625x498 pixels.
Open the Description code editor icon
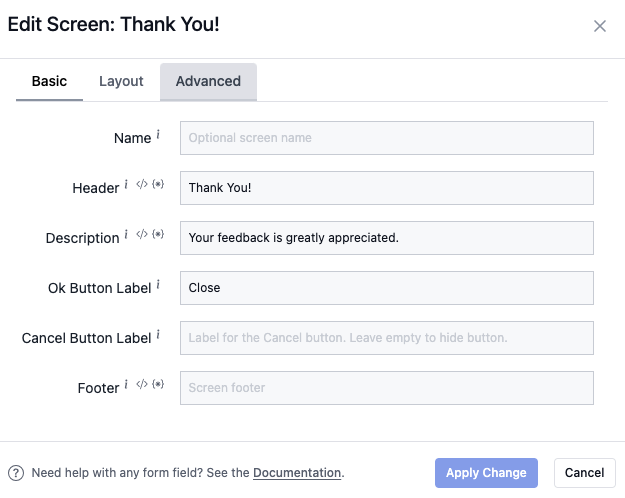tap(142, 236)
